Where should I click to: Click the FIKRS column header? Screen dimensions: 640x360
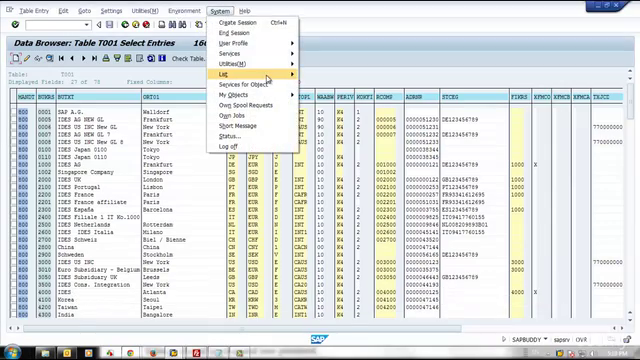(520, 97)
